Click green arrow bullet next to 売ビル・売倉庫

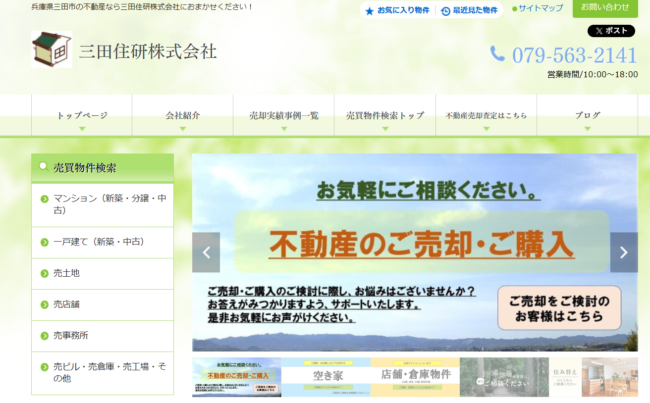(44, 367)
